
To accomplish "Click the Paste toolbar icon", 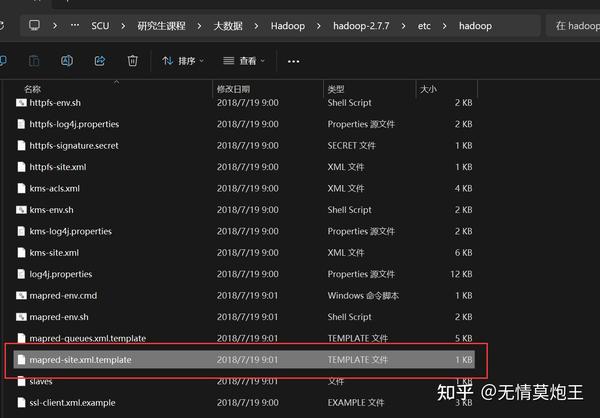I will [34, 61].
